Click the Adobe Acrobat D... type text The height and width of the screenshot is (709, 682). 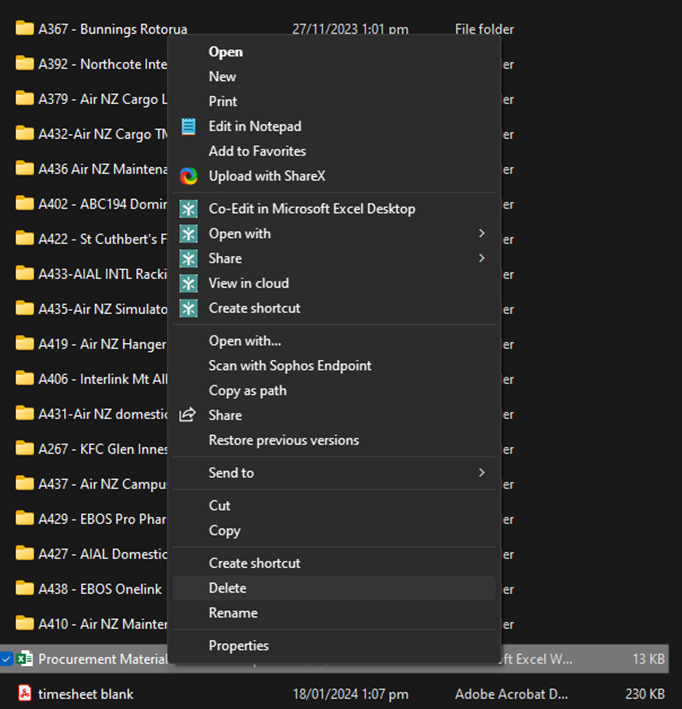512,694
